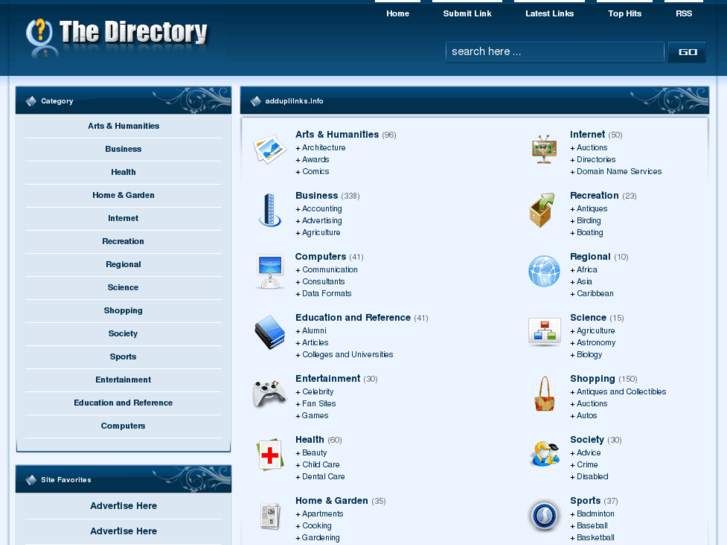Select Sports in Category sidebar
Screen dimensions: 727x545
123,357
